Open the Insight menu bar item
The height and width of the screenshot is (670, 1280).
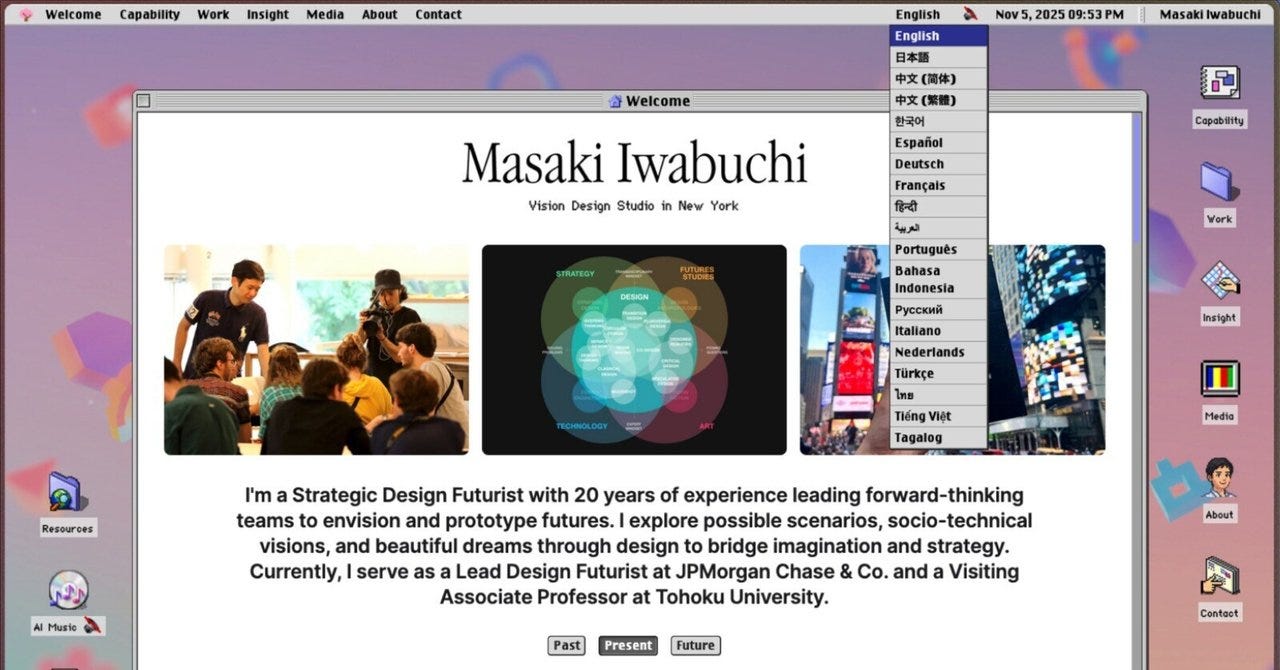(x=267, y=14)
